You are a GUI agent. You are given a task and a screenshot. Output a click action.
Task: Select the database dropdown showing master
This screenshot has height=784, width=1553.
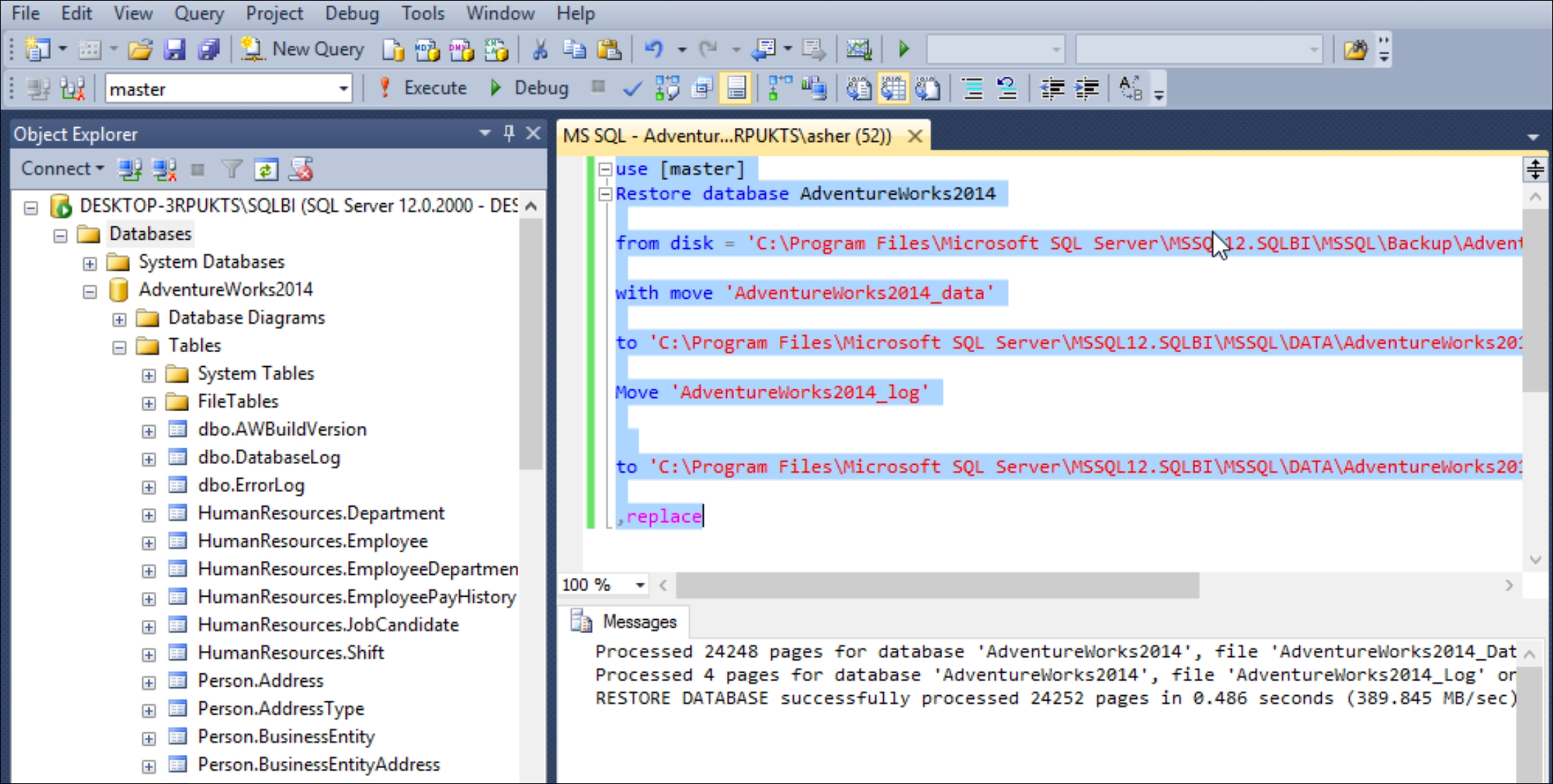pos(226,88)
